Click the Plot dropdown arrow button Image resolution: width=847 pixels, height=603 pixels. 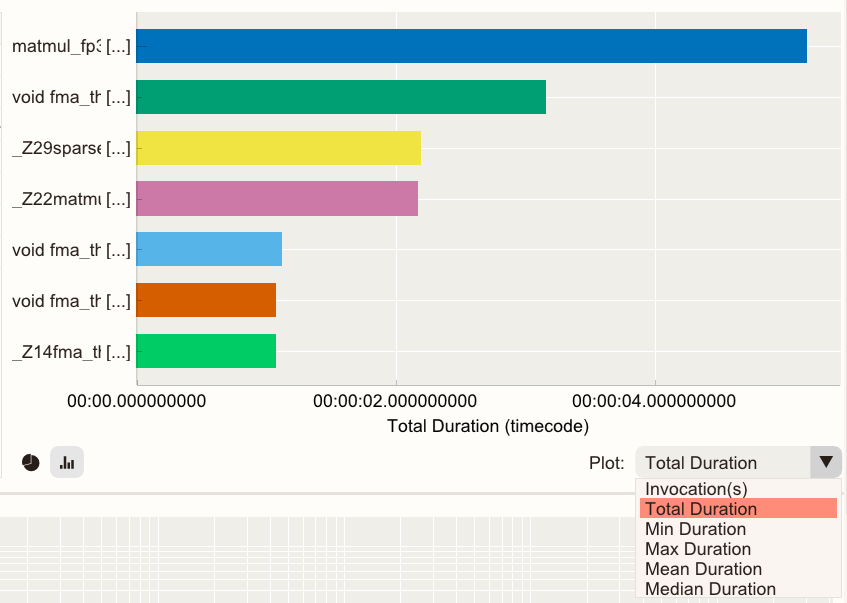pyautogui.click(x=826, y=462)
